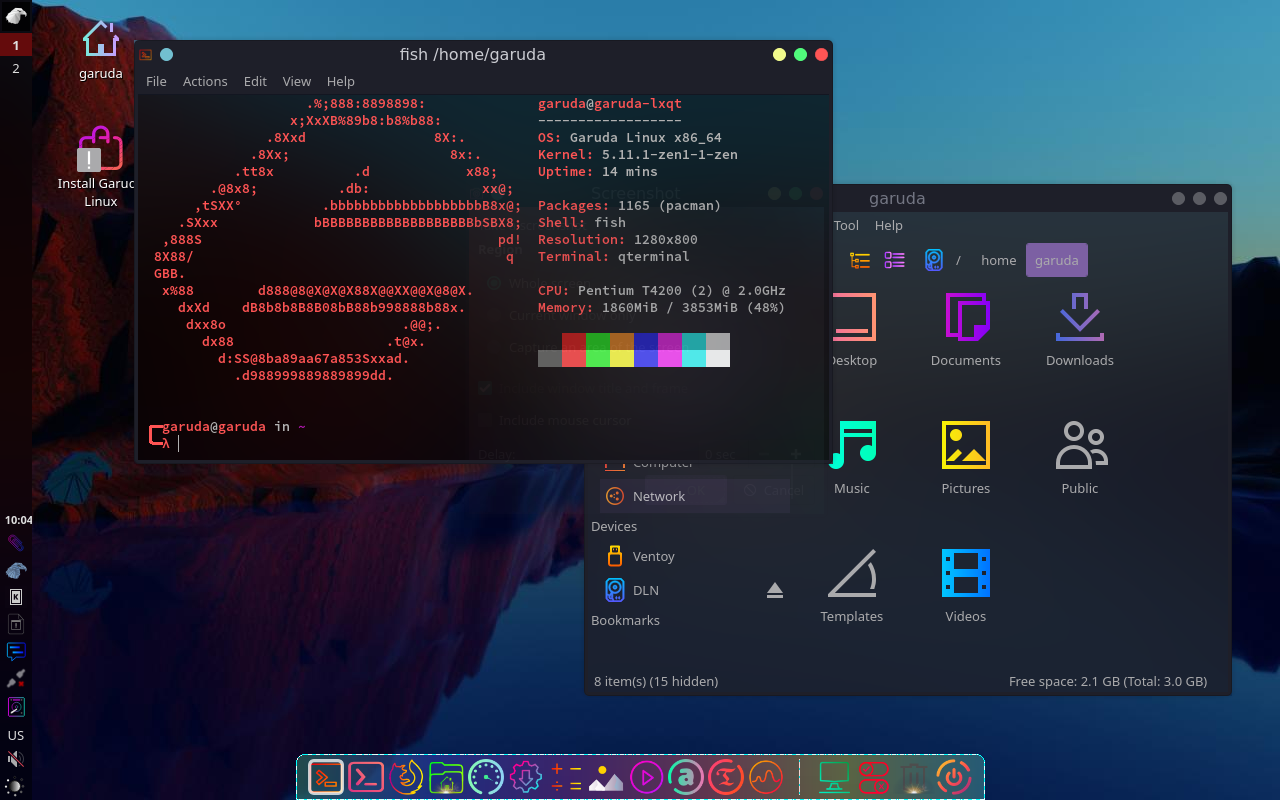Open the image viewer mountain dock icon
Screen dimensions: 1280x800
pyautogui.click(x=606, y=778)
